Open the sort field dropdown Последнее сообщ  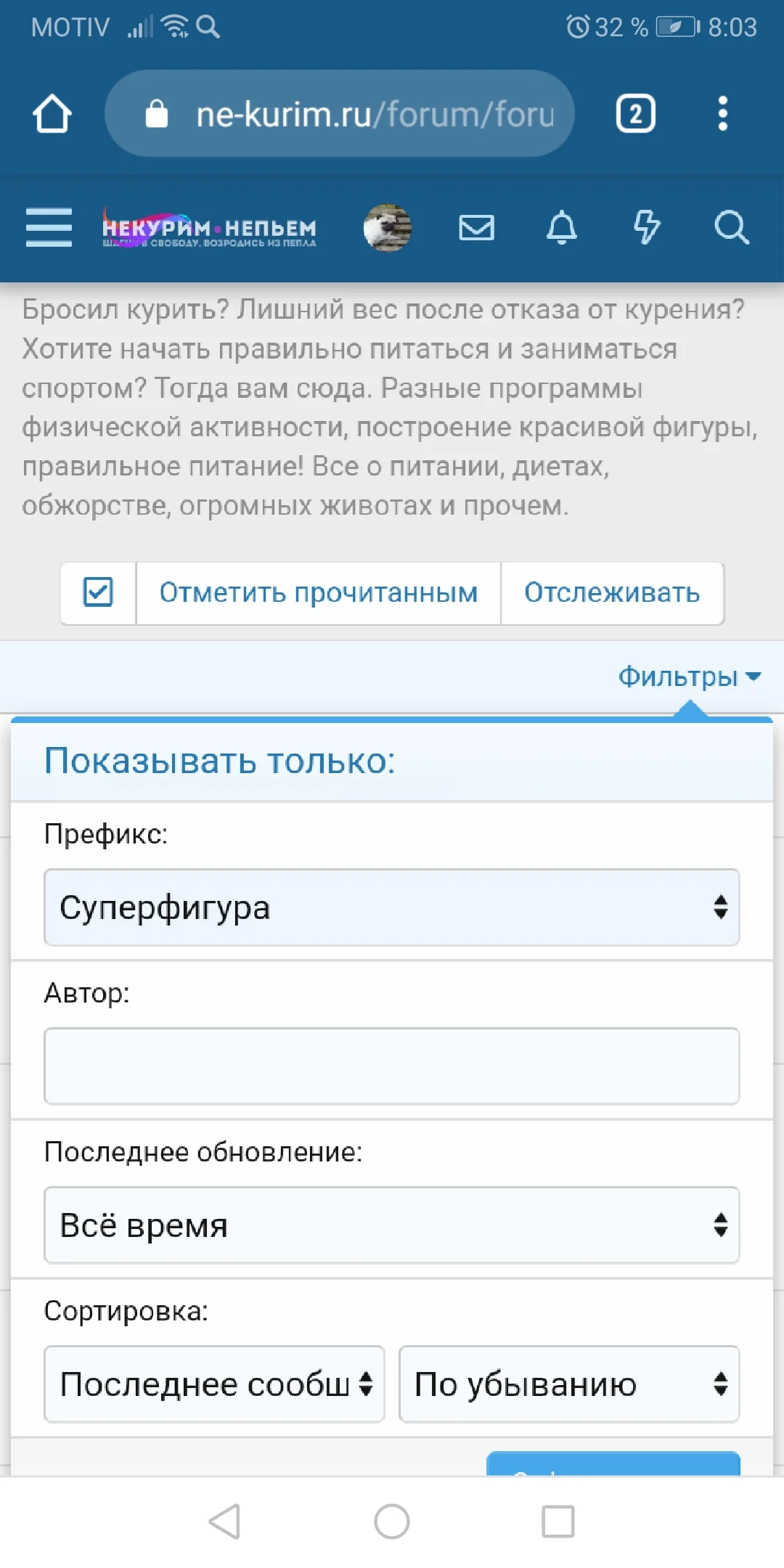point(214,1384)
